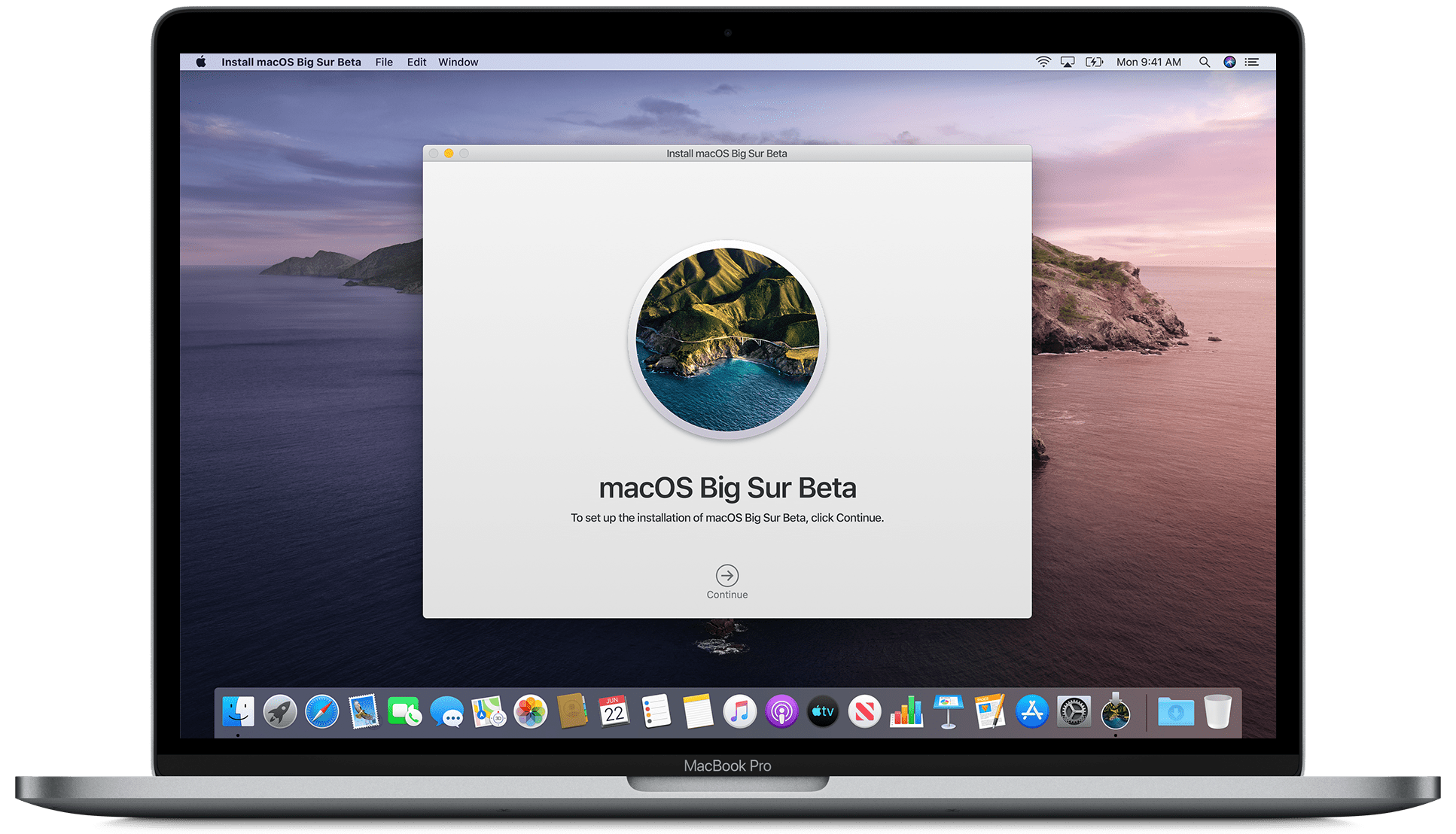Open Safari compass icon
1456x834 pixels.
coord(321,711)
